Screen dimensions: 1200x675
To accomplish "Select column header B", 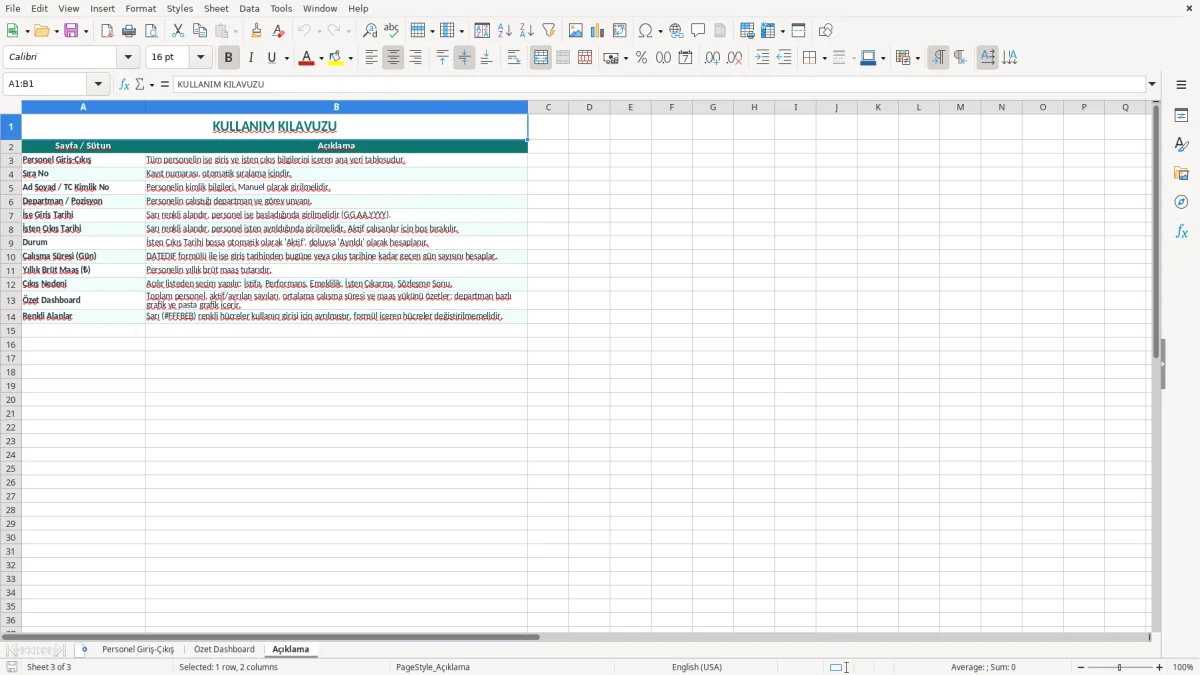I will [336, 107].
